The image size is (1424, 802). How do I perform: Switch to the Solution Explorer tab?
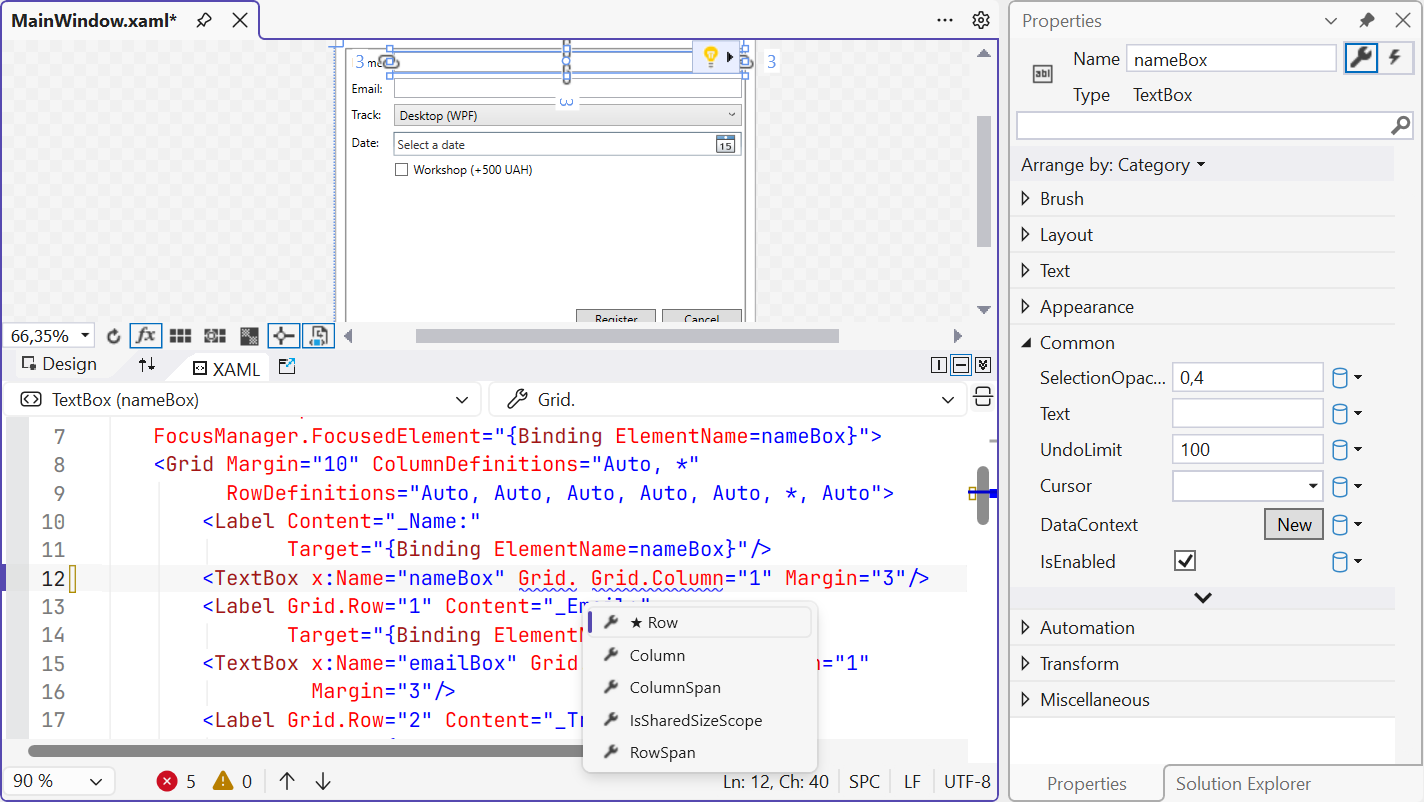(1243, 784)
